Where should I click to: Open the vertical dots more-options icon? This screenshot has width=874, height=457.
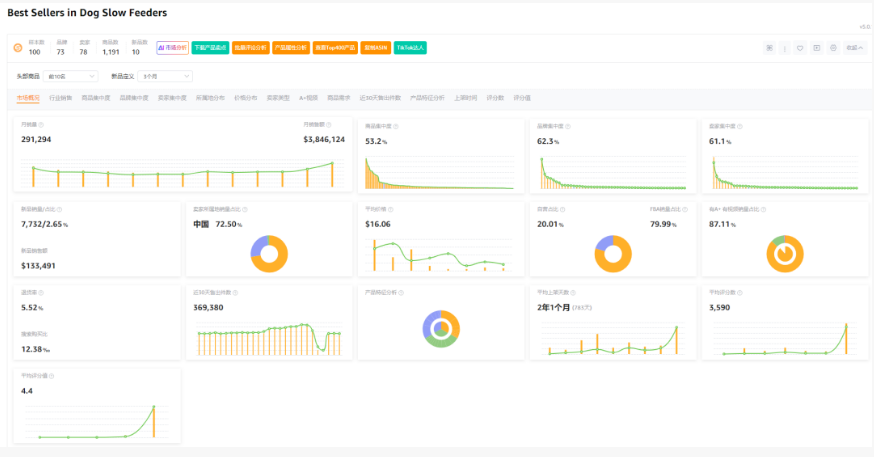point(784,48)
